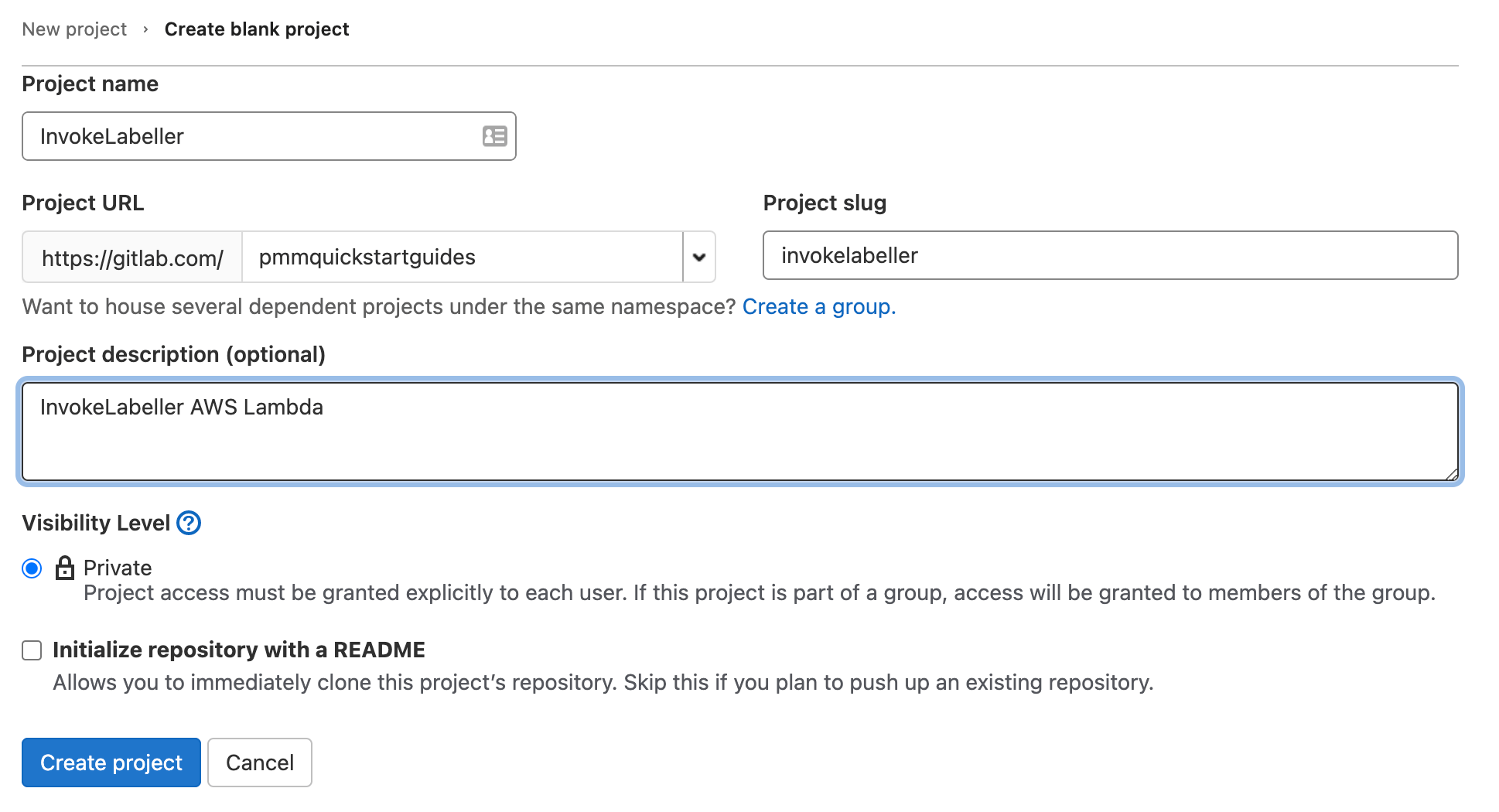The image size is (1499, 812).
Task: Navigate to the New project breadcrumb
Action: coord(73,29)
